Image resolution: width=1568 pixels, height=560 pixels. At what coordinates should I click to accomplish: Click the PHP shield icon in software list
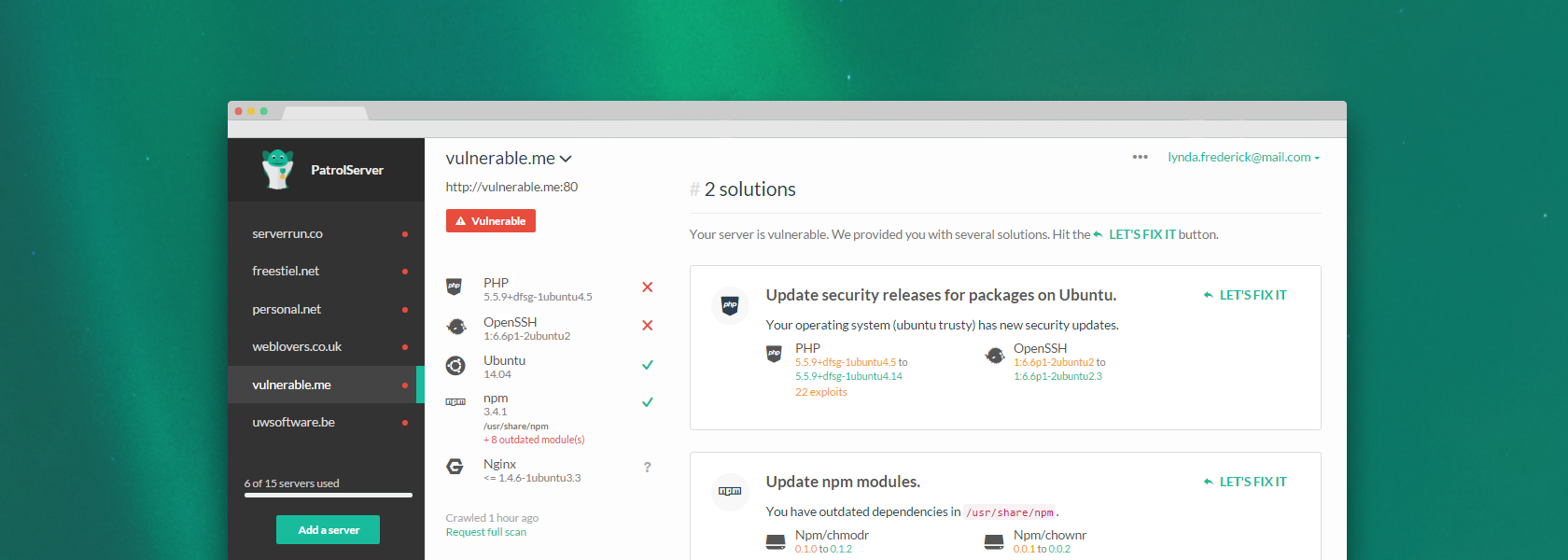(x=455, y=287)
